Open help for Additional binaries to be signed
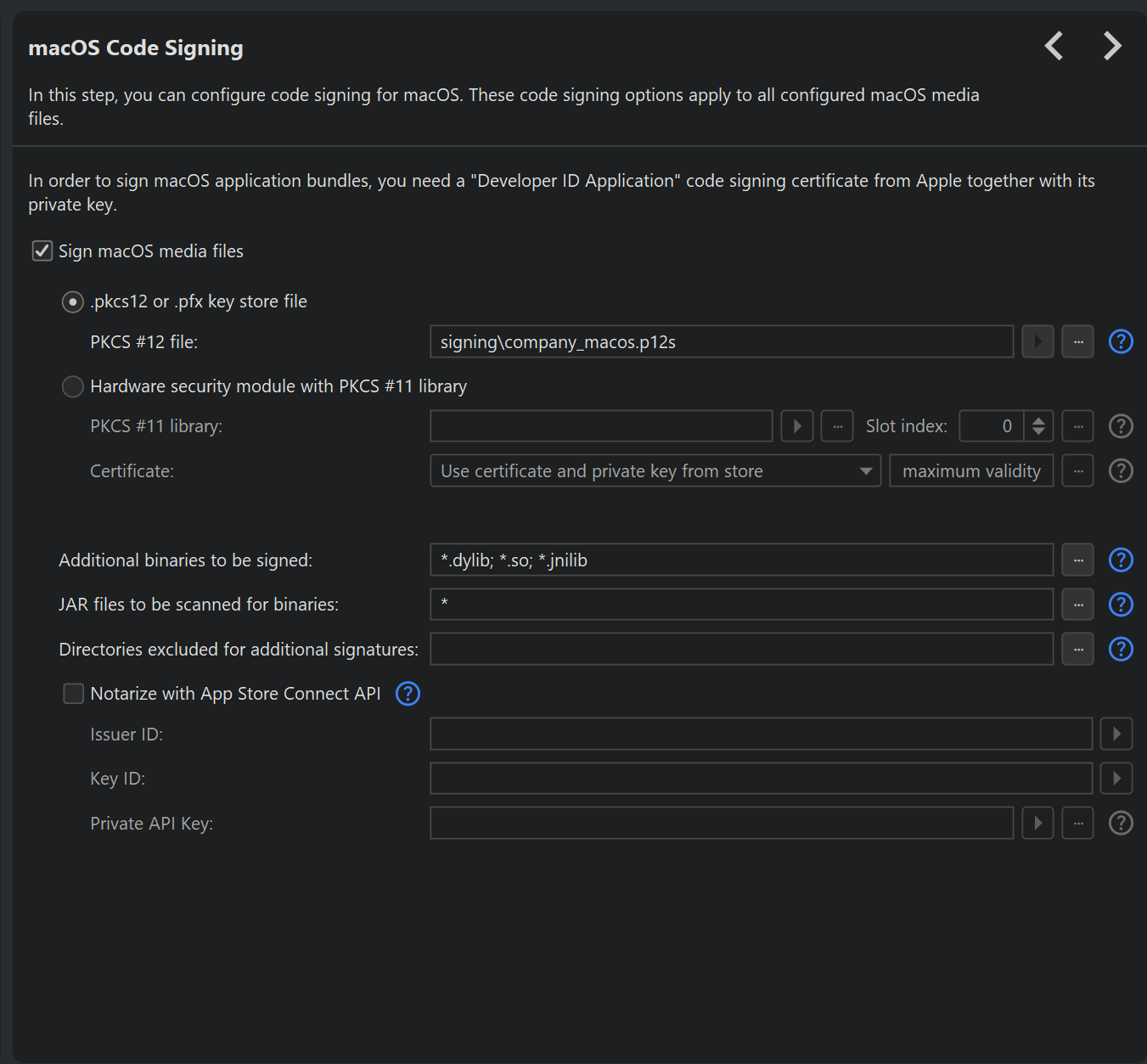The height and width of the screenshot is (1064, 1147). [1121, 560]
